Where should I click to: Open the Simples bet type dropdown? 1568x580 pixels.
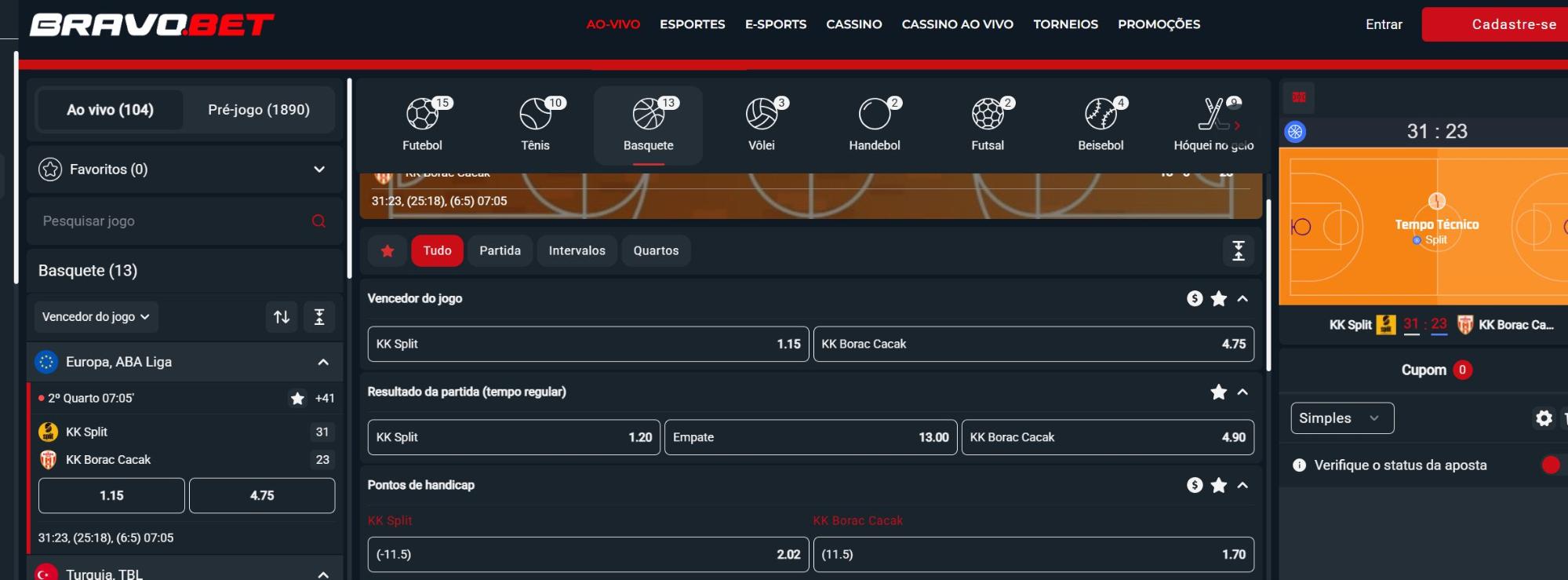tap(1342, 418)
